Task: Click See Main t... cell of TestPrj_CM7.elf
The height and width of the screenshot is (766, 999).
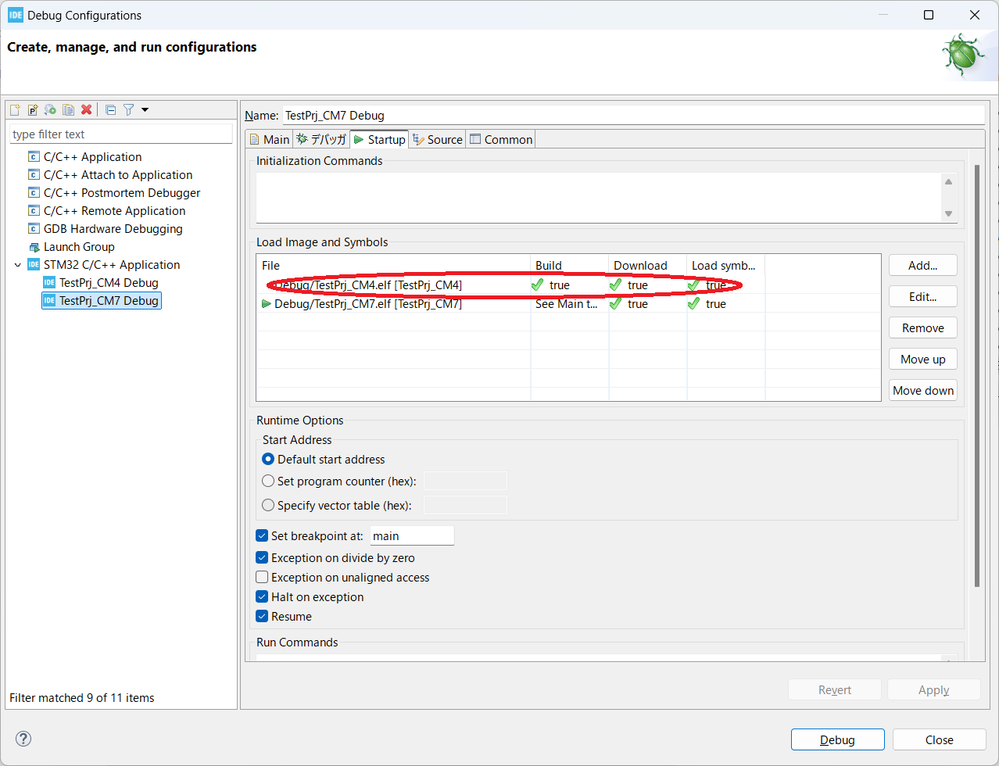Action: pyautogui.click(x=570, y=304)
